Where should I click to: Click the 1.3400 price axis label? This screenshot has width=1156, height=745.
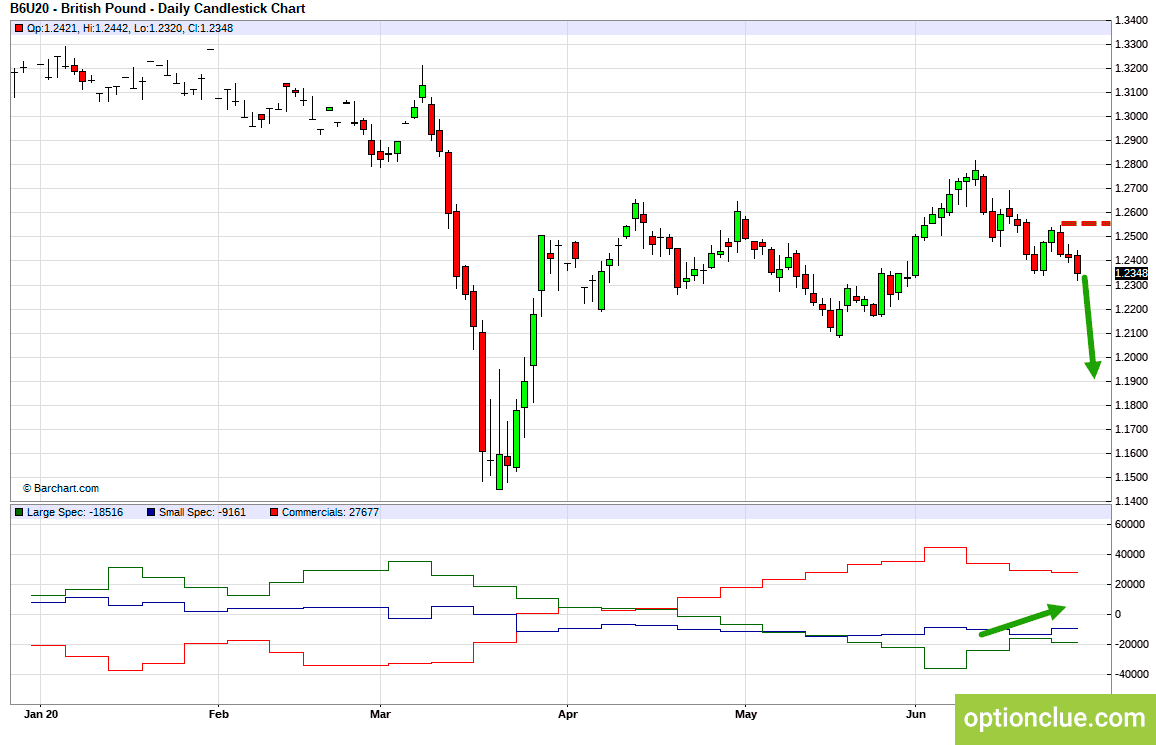point(1131,20)
